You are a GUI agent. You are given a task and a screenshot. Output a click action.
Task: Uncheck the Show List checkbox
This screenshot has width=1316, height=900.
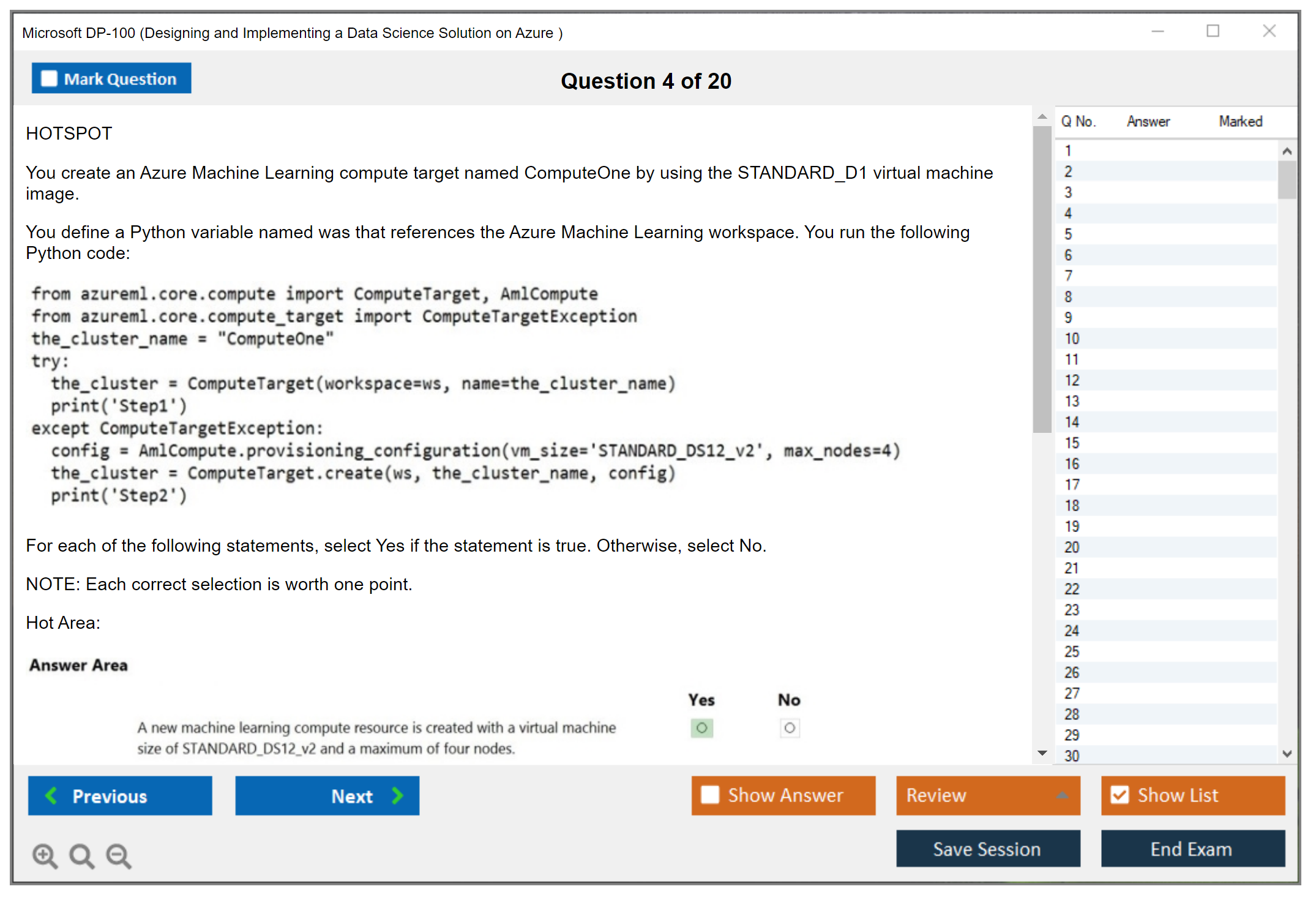[x=1120, y=795]
